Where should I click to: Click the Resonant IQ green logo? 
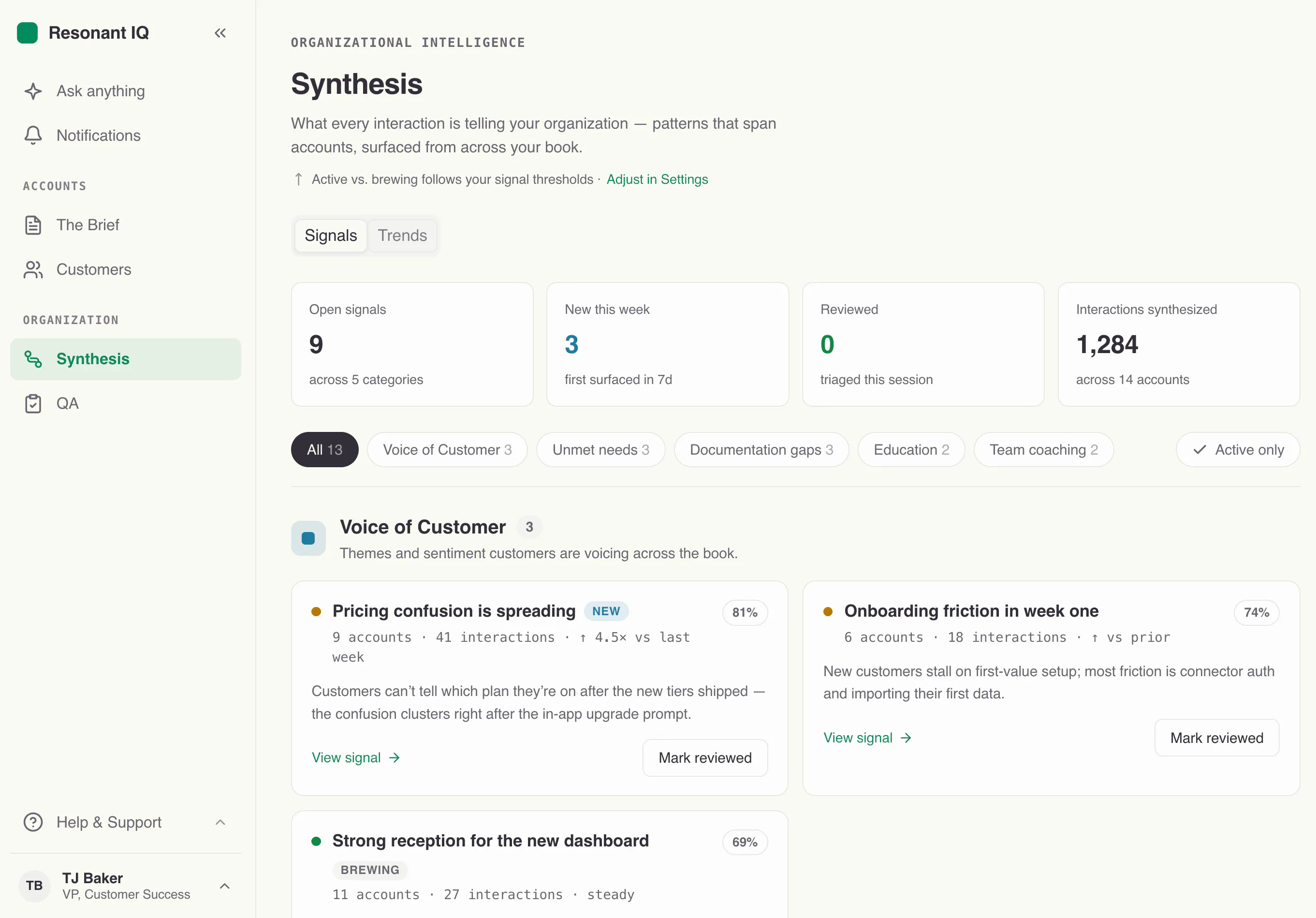28,33
